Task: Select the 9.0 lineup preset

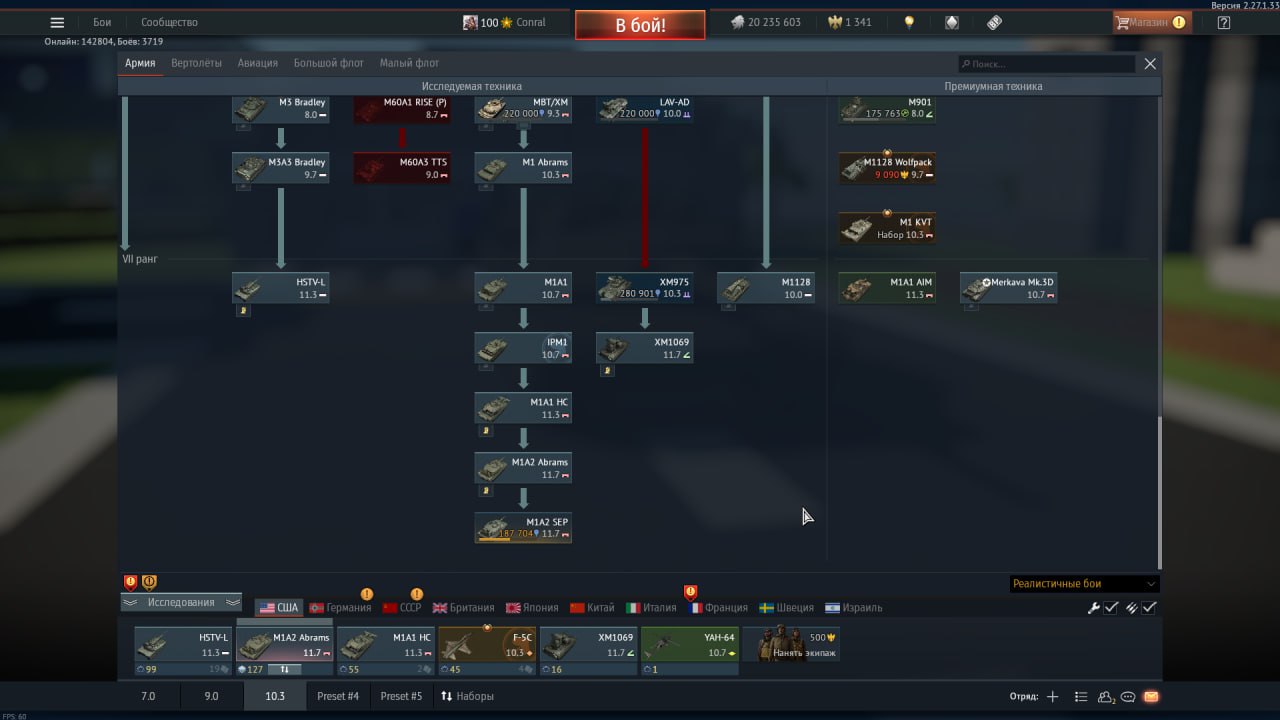Action: (211, 696)
